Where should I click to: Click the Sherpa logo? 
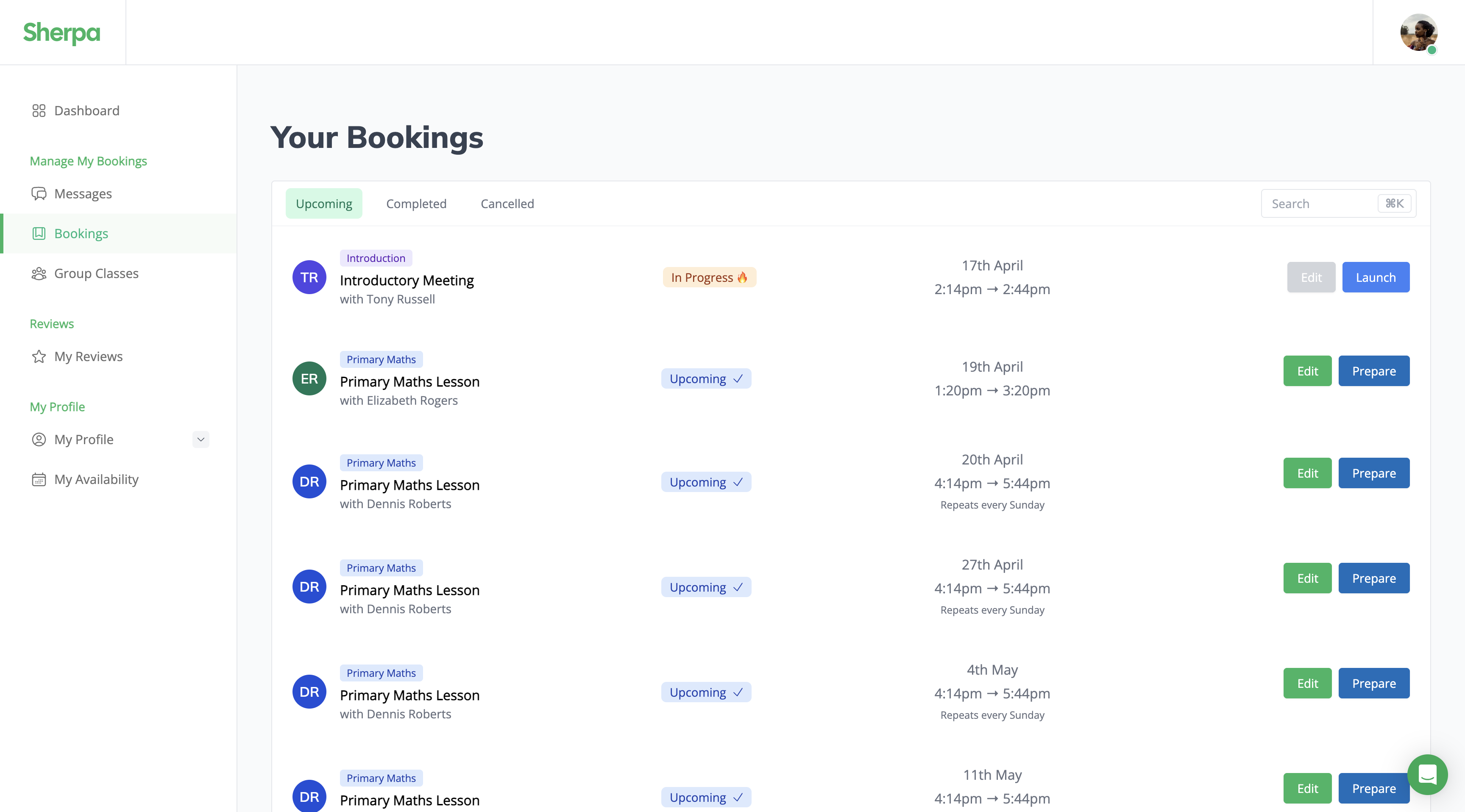point(61,32)
